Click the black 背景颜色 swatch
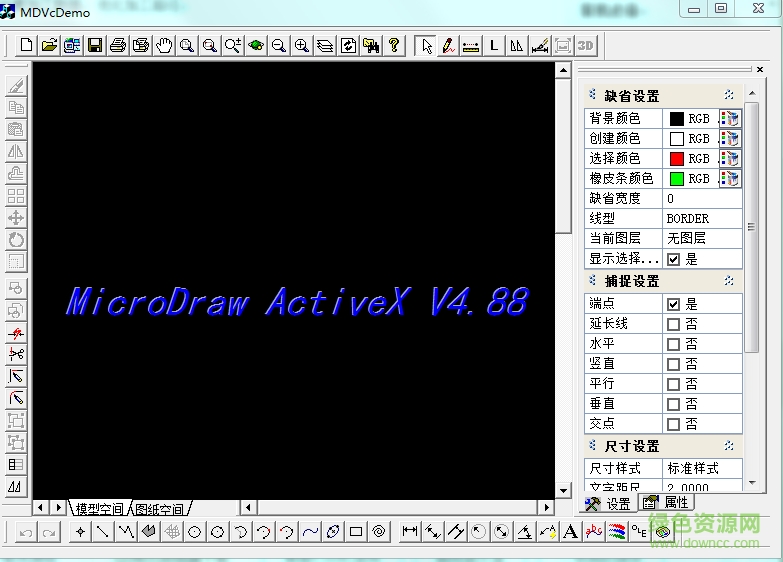Viewport: 783px width, 562px height. tap(676, 118)
